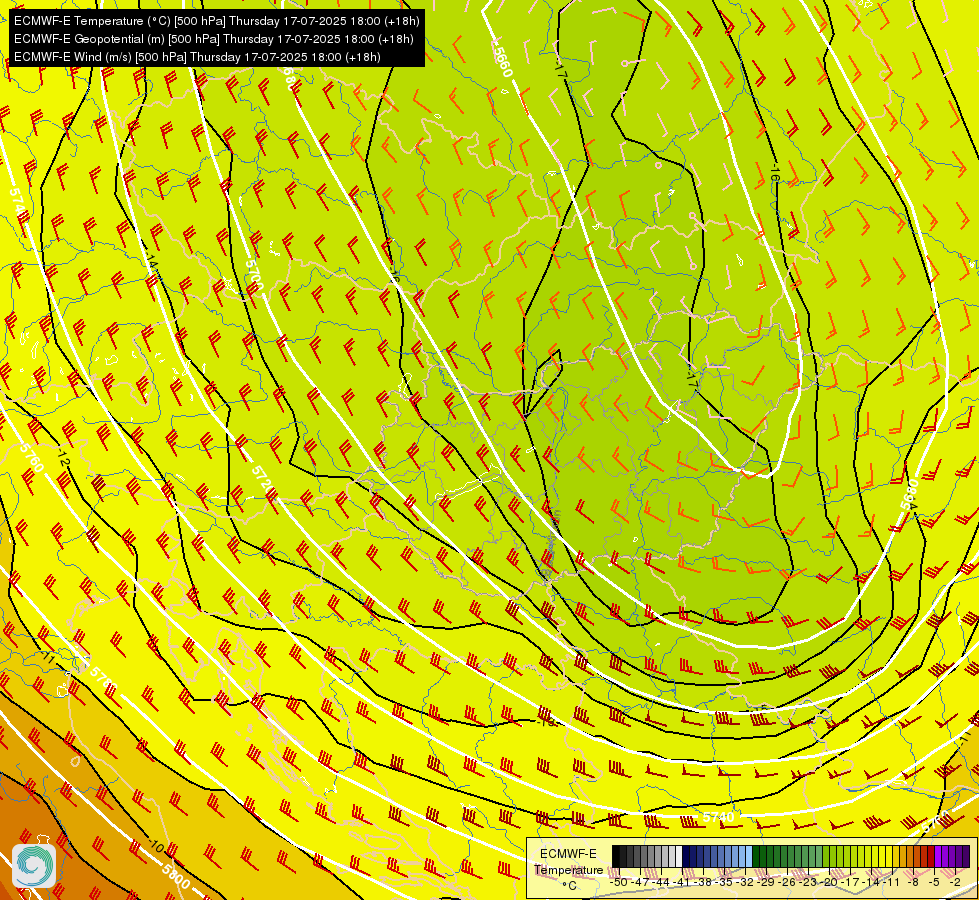
Task: Click the 5680 contour label on the right side
Action: click(911, 494)
